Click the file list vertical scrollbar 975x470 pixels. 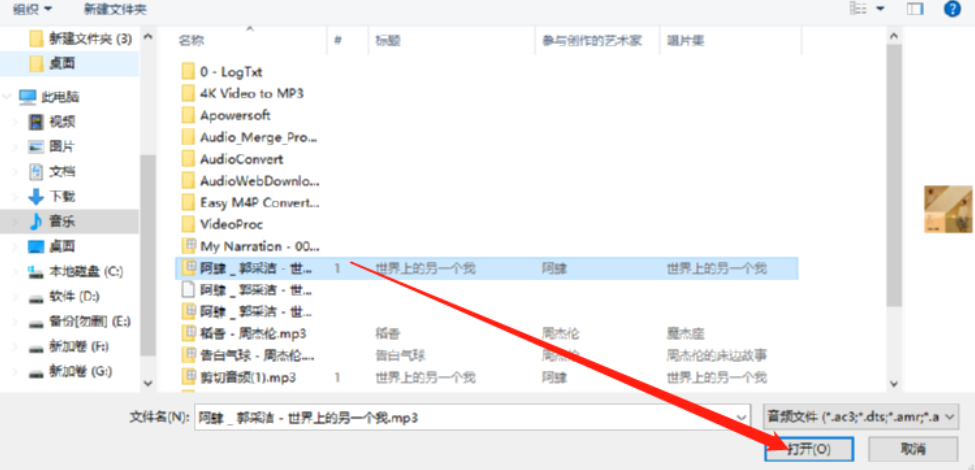coord(894,174)
